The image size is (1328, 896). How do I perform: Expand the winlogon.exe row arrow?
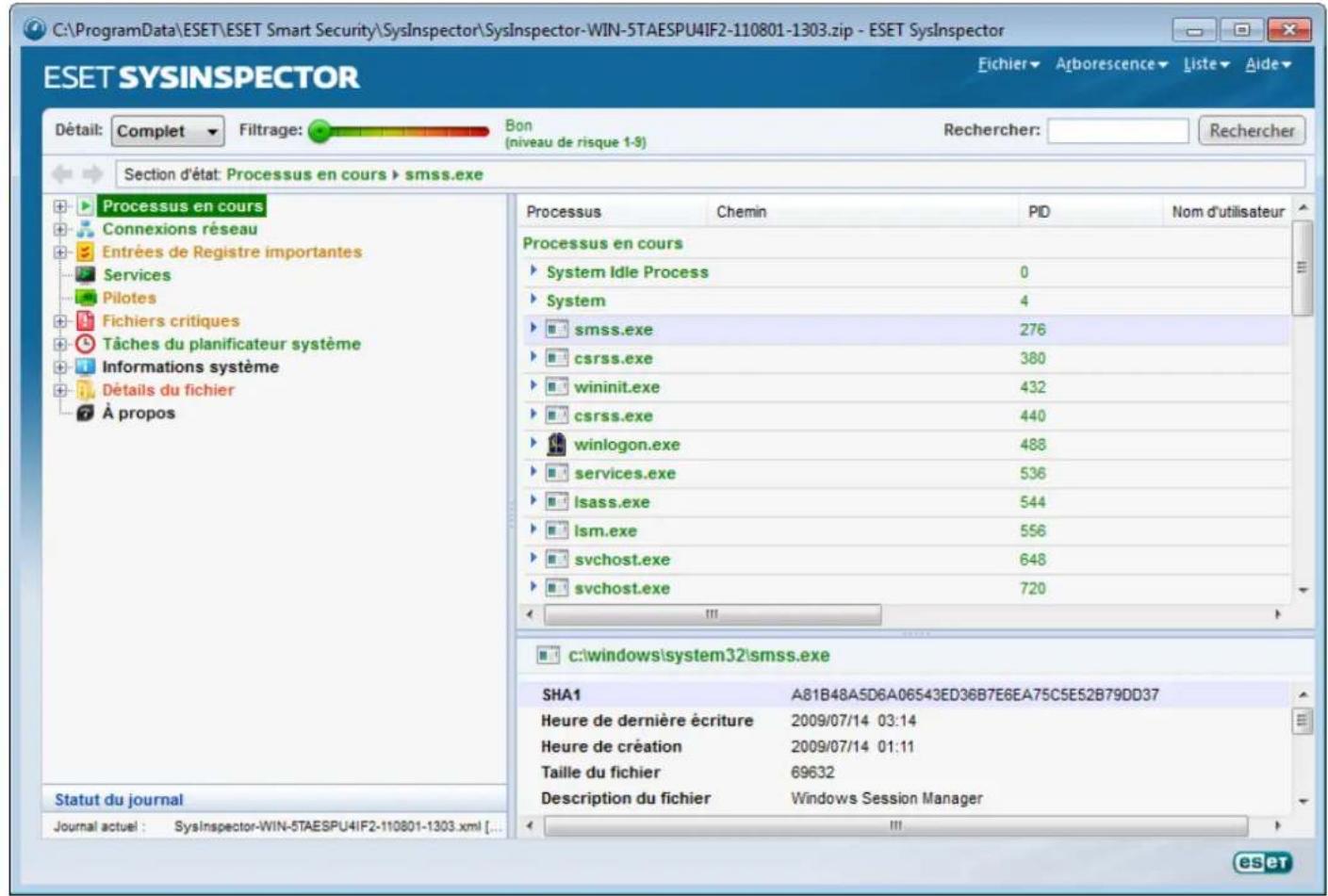pos(533,443)
